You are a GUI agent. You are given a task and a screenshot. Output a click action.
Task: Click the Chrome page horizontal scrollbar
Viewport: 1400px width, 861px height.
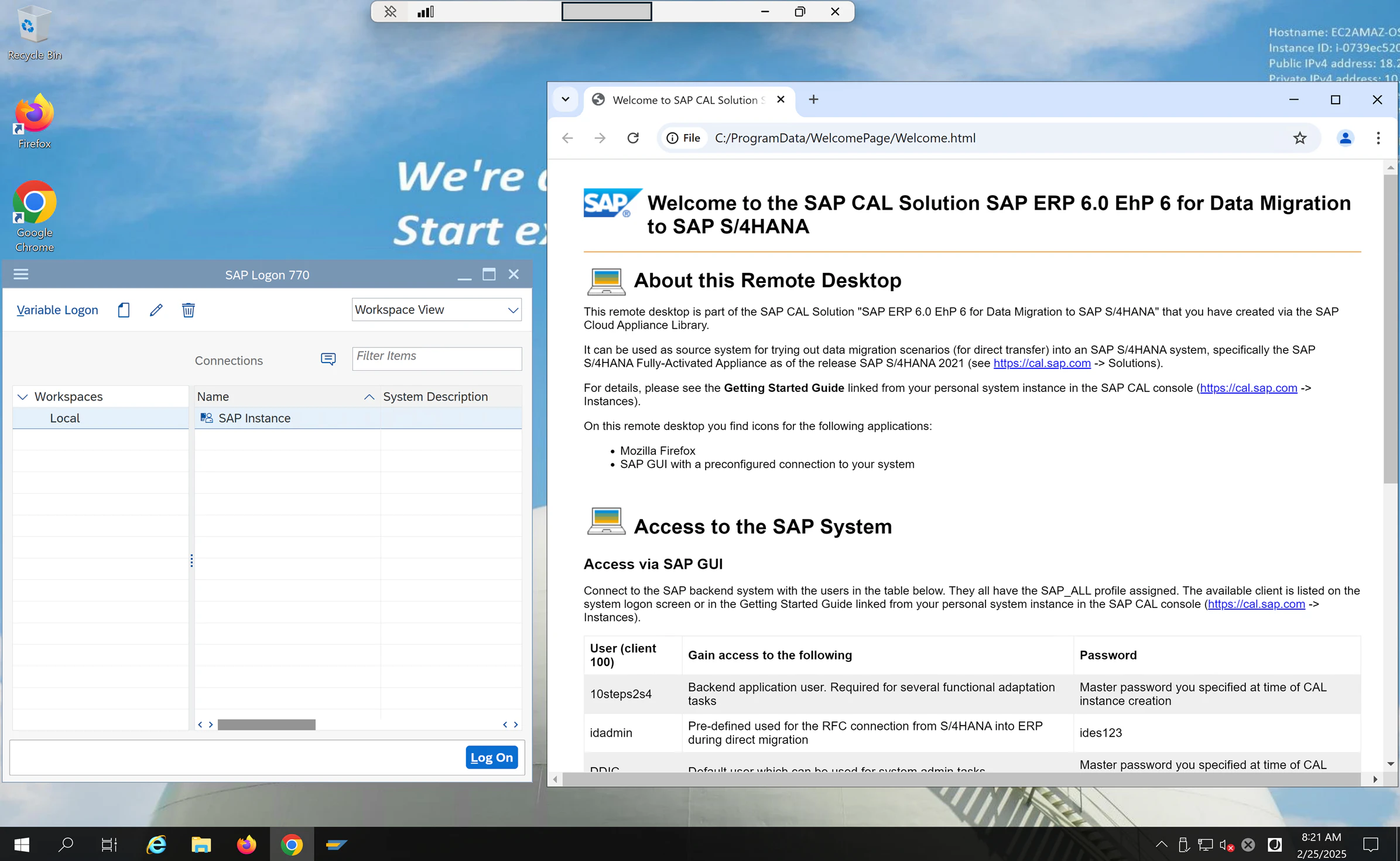961,779
